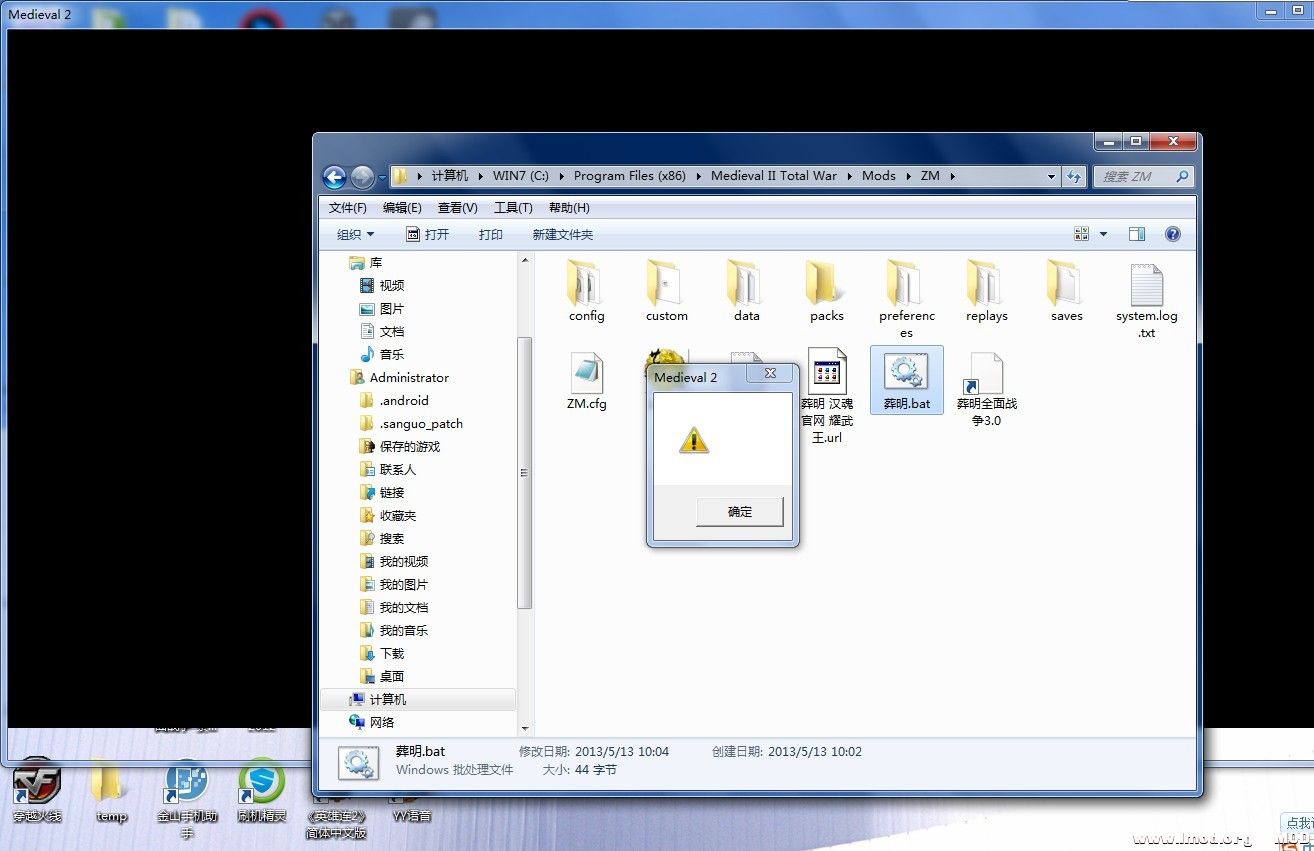Open the 文件(F) menu

point(347,208)
